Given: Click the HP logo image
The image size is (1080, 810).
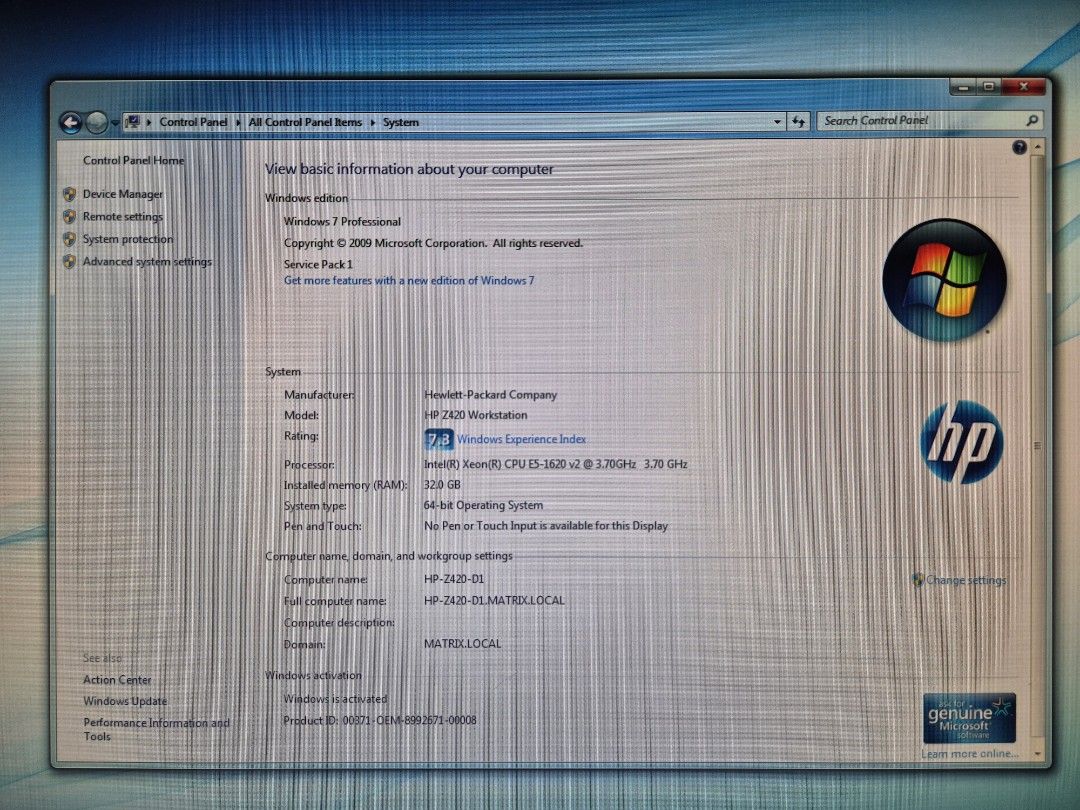Looking at the screenshot, I should [x=962, y=442].
